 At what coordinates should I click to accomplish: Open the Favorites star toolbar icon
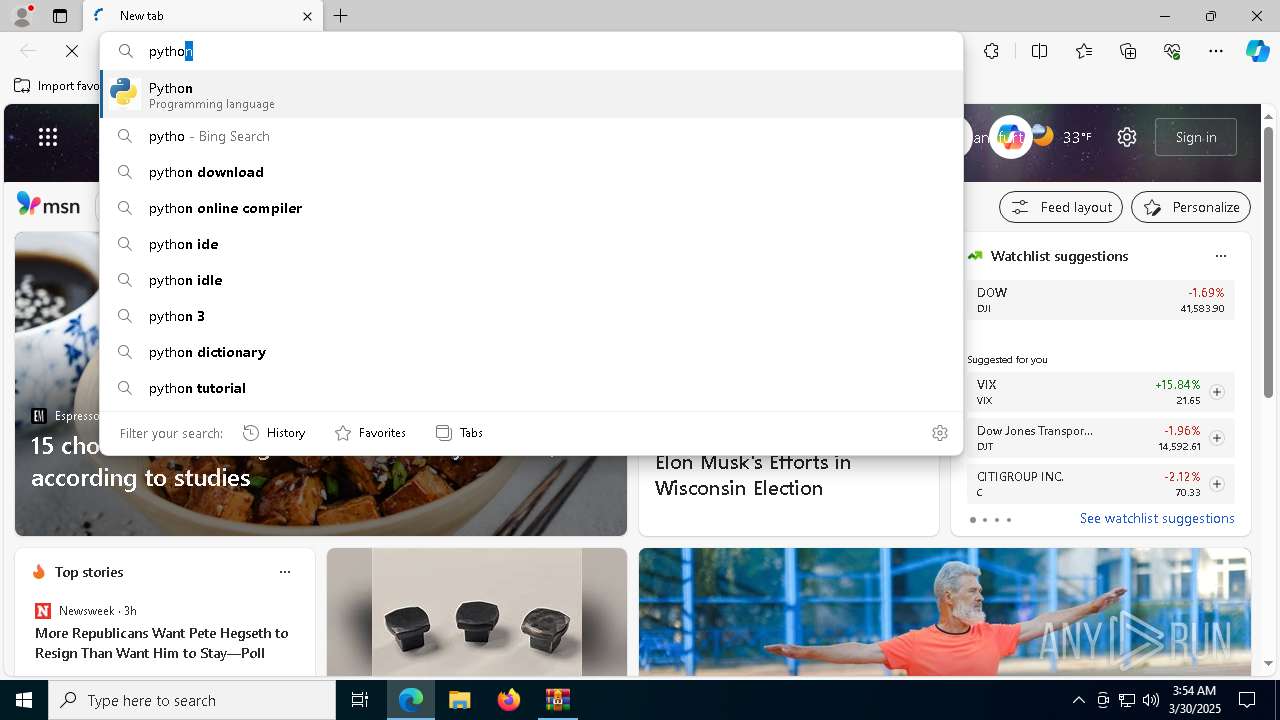pos(1084,51)
